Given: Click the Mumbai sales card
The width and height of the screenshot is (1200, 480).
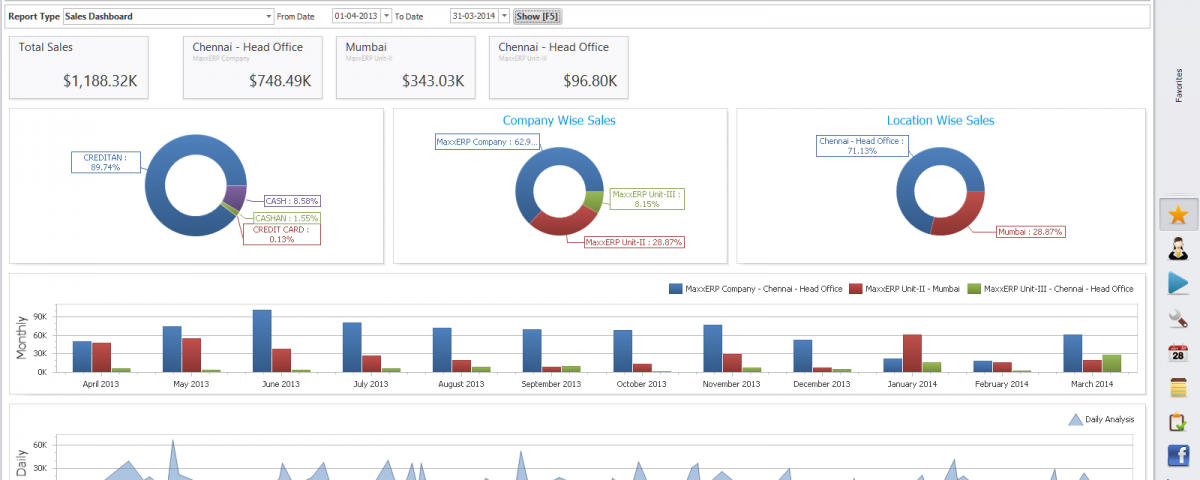Looking at the screenshot, I should 405,68.
